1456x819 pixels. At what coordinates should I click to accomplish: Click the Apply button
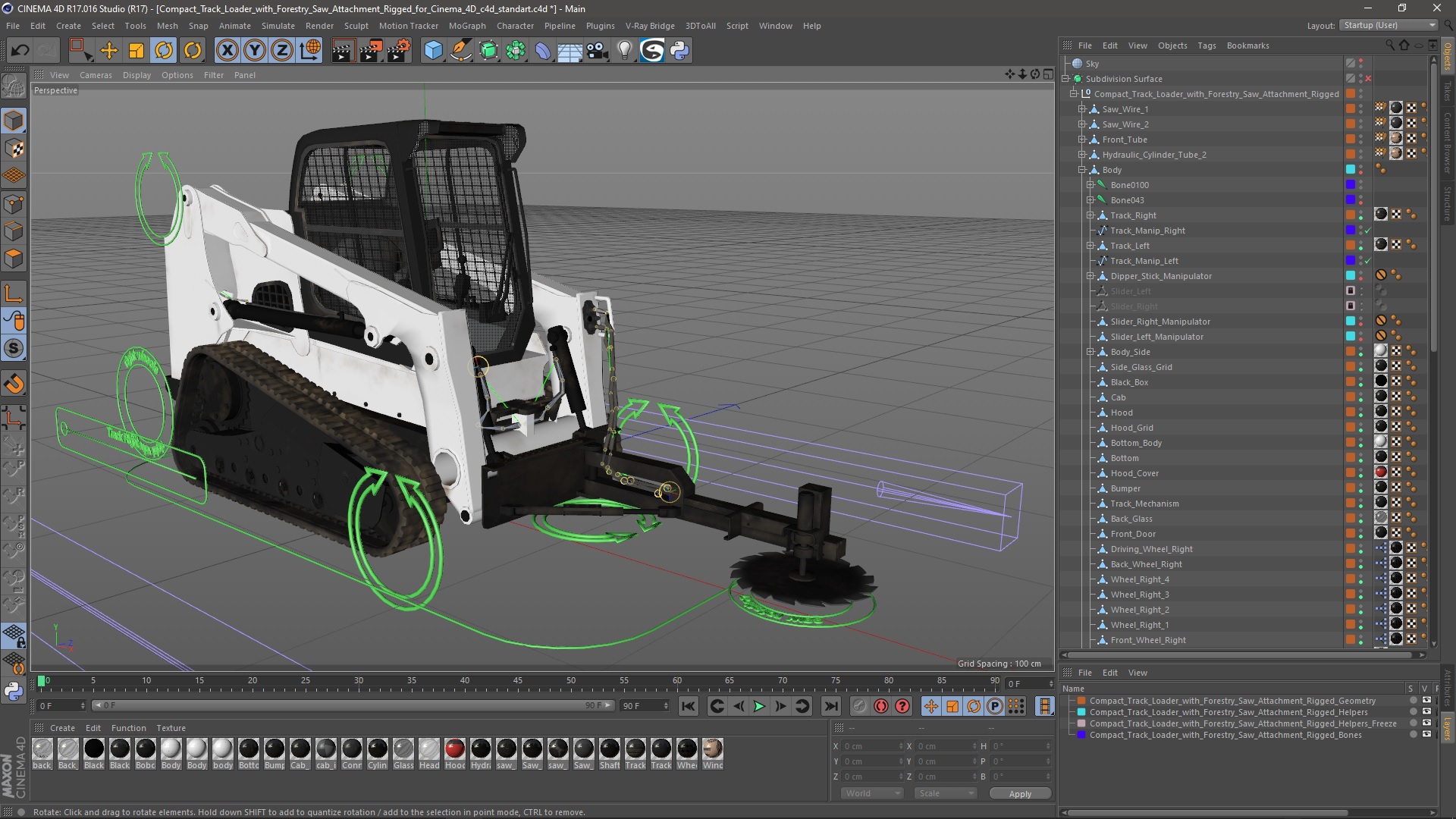point(1020,794)
